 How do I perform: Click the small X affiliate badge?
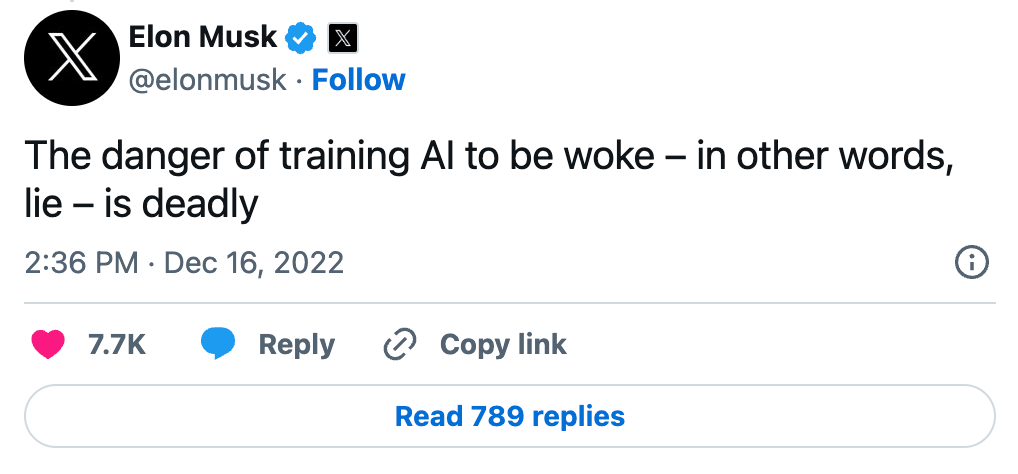pyautogui.click(x=343, y=38)
